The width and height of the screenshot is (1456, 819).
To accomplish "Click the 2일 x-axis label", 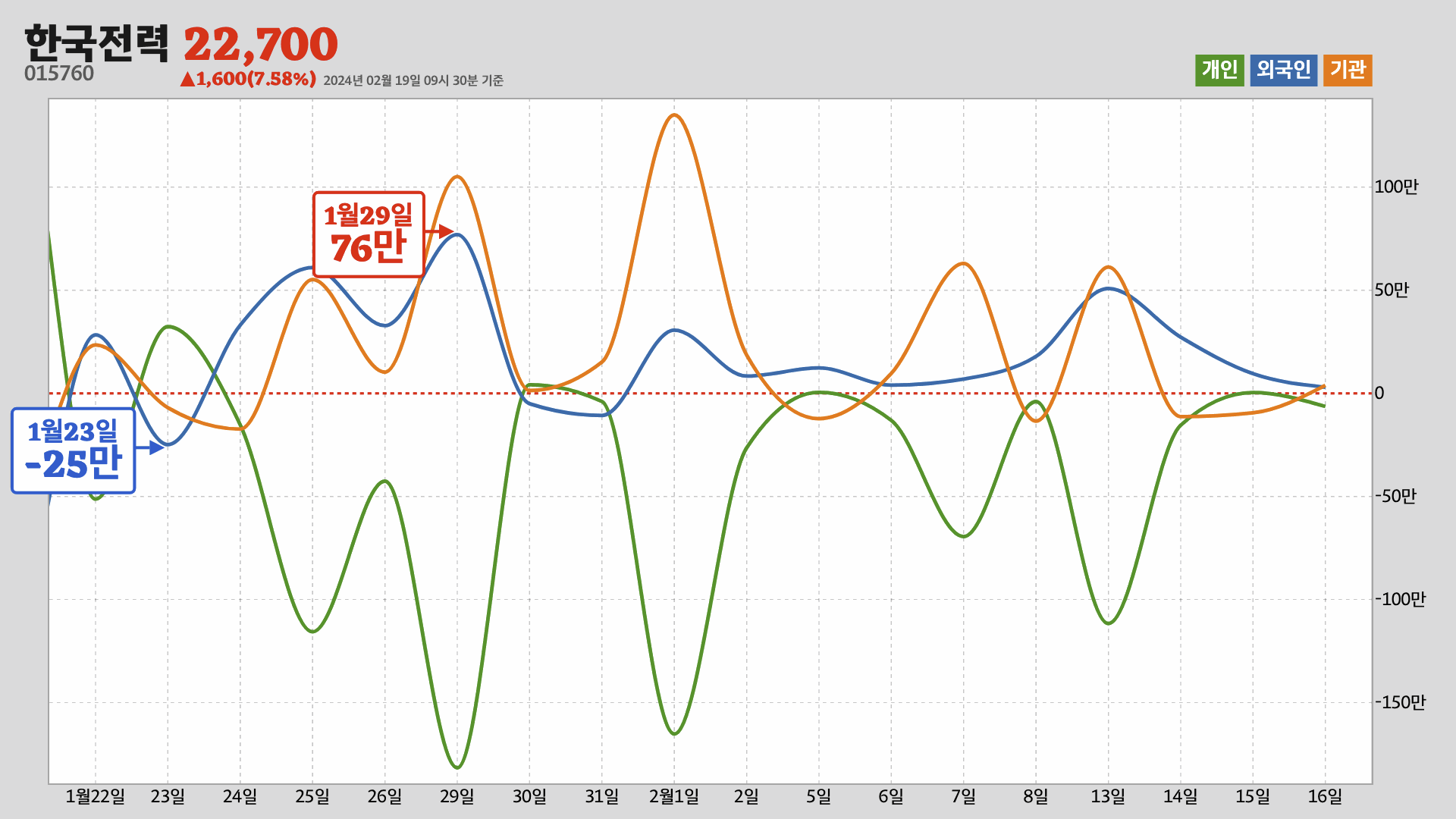I will (x=746, y=796).
